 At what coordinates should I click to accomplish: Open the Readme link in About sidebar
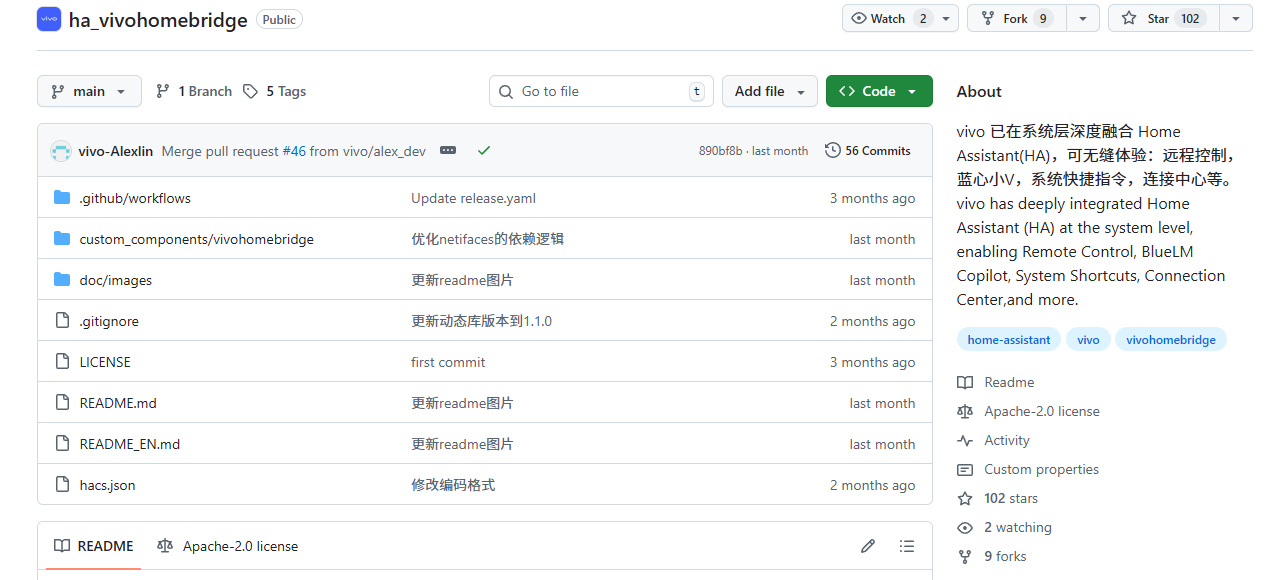[1009, 382]
